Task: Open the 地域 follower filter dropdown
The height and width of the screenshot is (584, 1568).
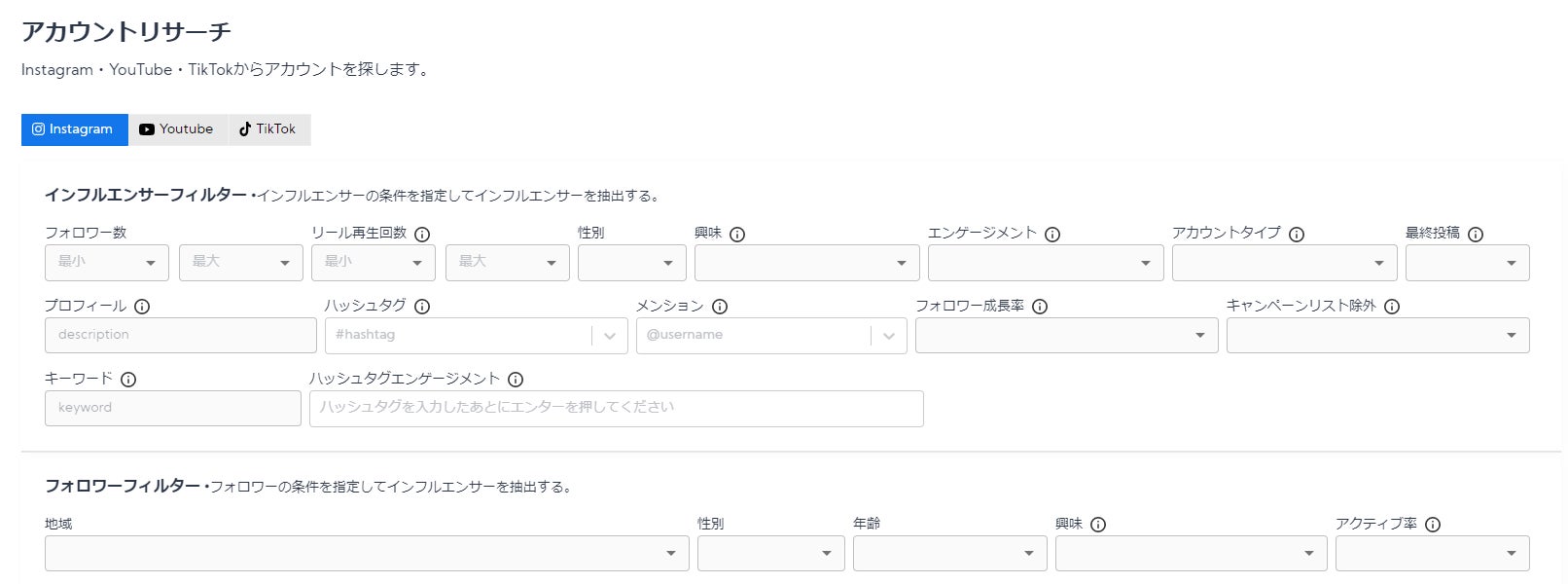Action: 366,554
